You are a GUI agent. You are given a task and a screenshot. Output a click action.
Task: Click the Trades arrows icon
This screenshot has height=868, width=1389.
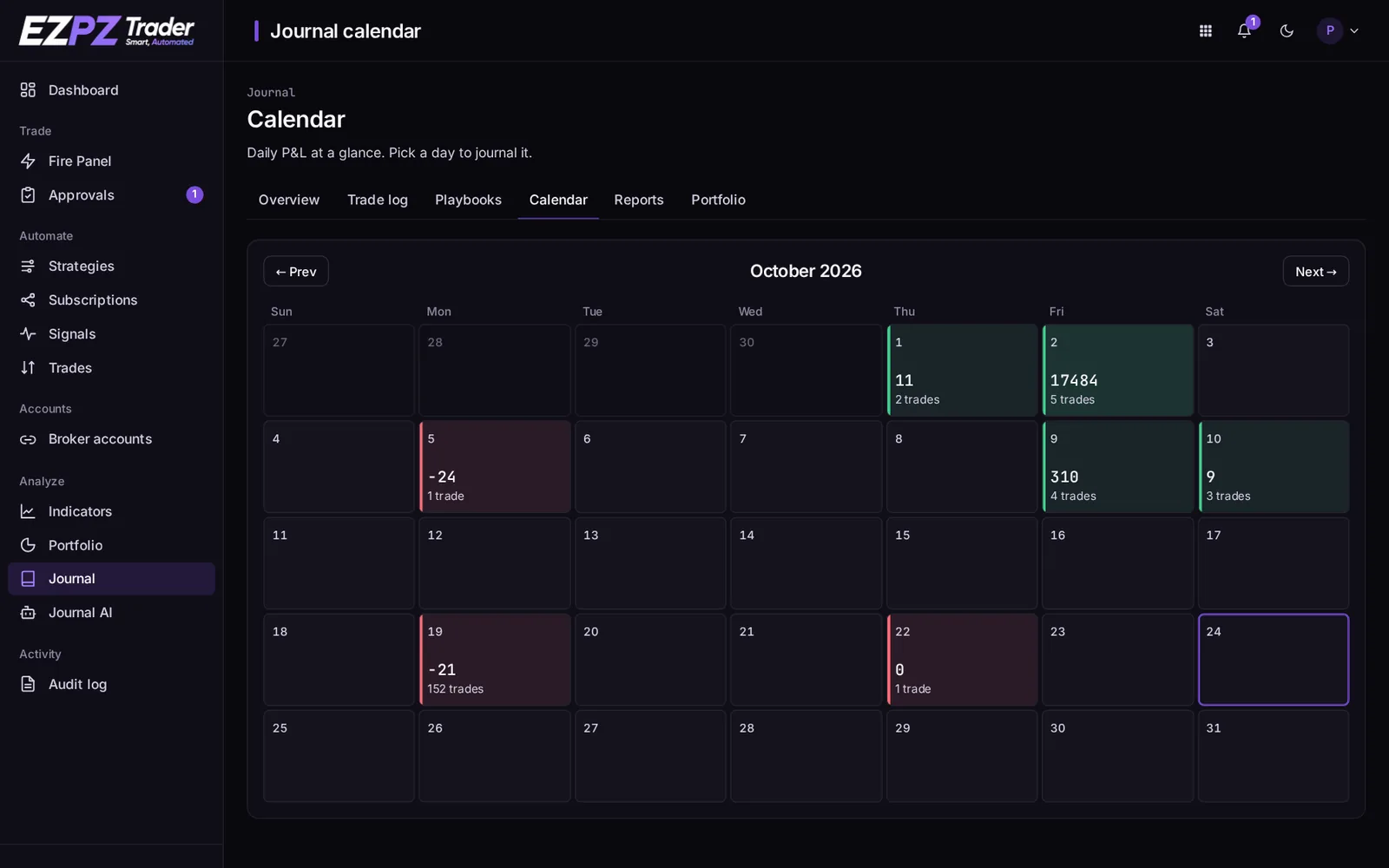click(28, 367)
